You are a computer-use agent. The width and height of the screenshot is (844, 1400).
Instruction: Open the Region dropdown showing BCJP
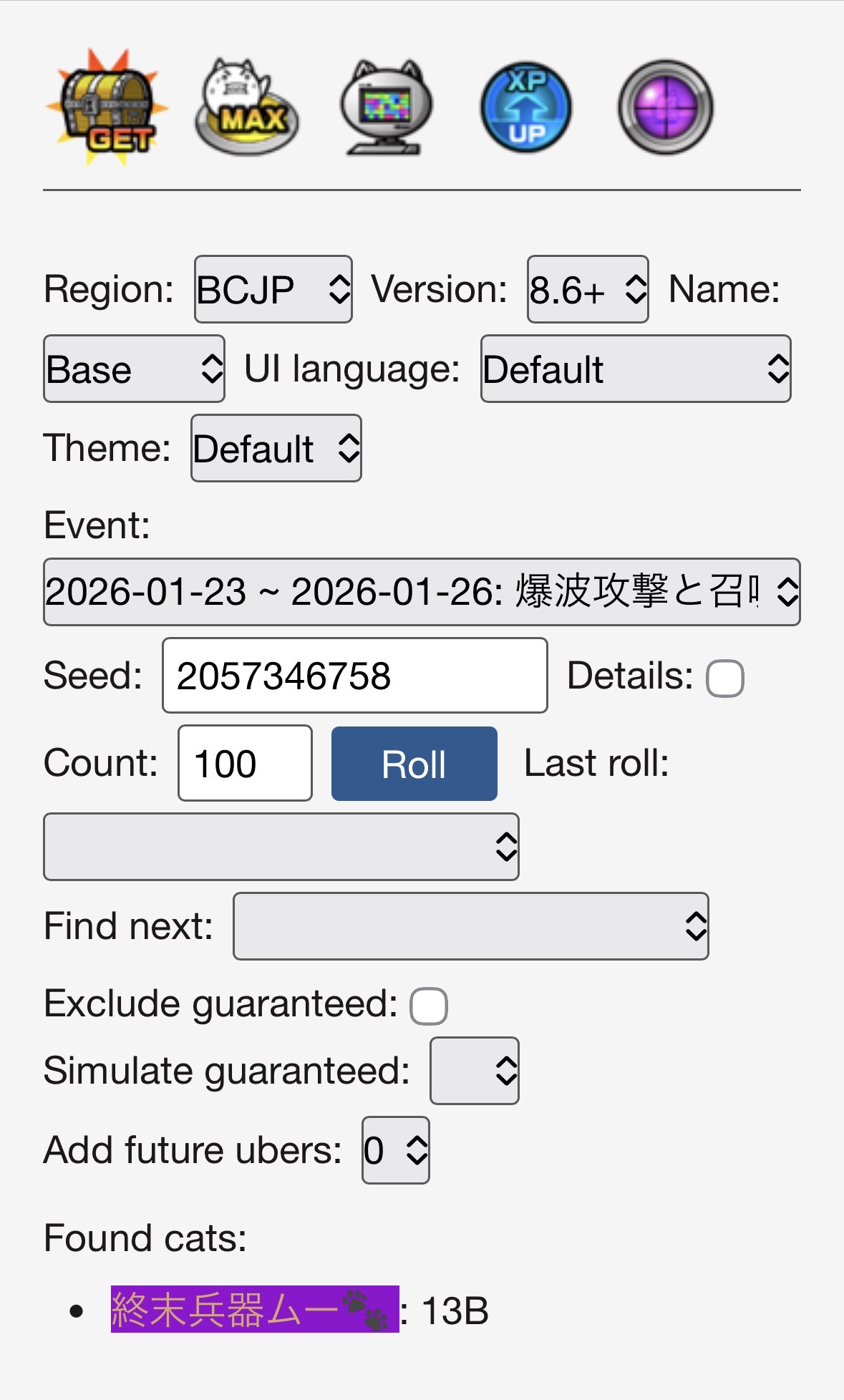[273, 289]
